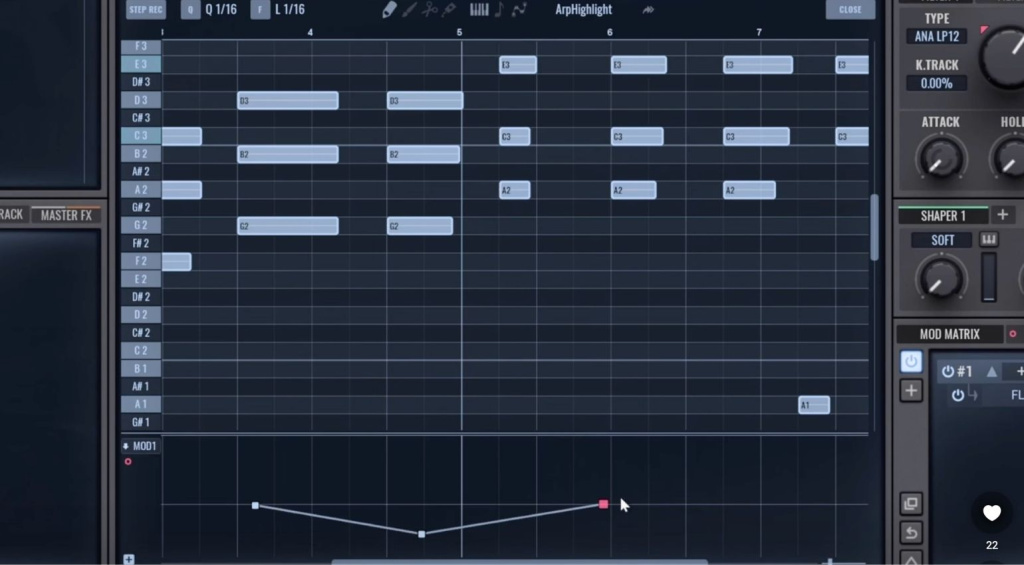Click the plus icon beside SHAPER 1
Image resolution: width=1024 pixels, height=565 pixels.
tap(1002, 214)
